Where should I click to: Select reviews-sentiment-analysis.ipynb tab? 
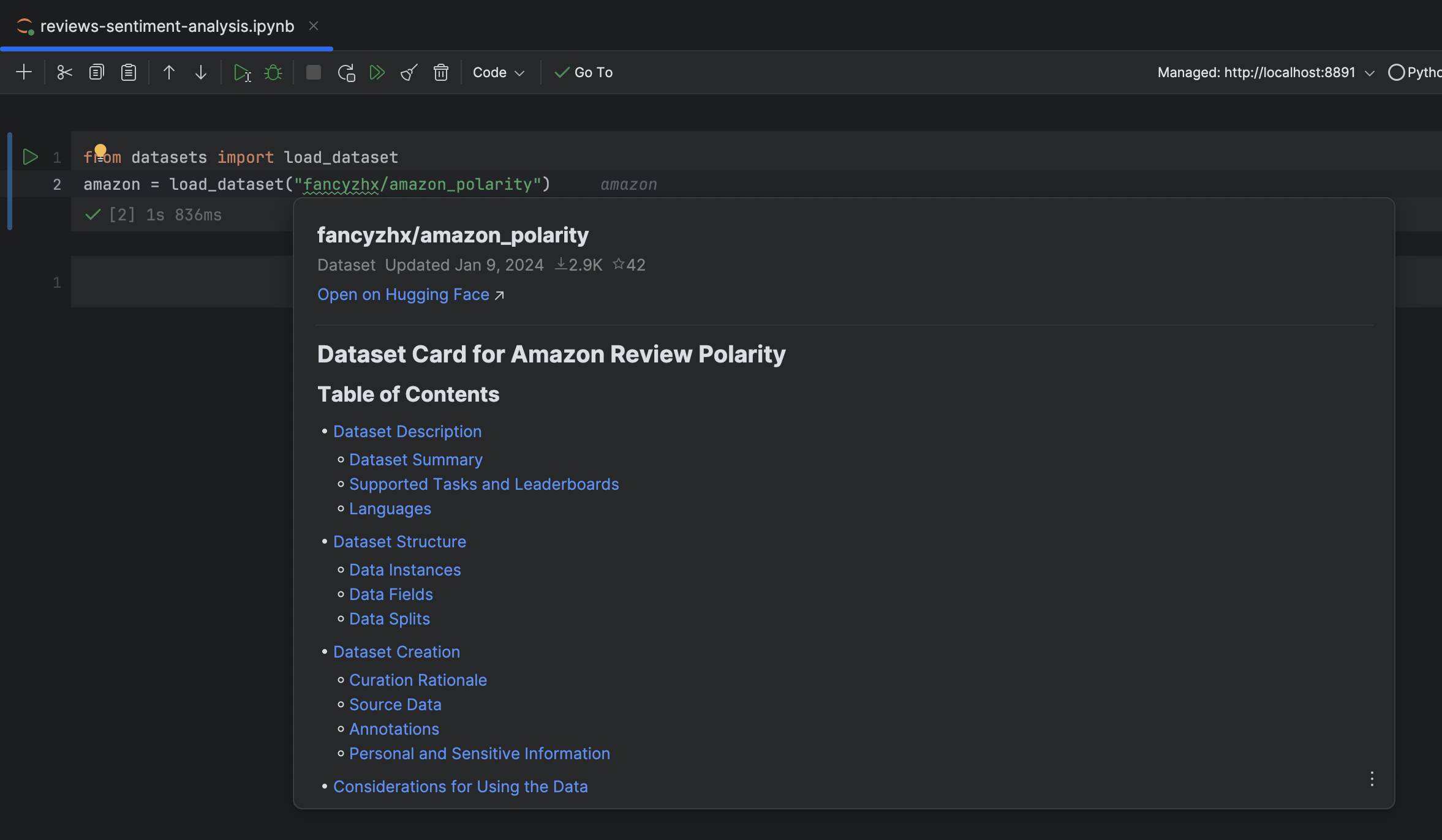tap(167, 26)
